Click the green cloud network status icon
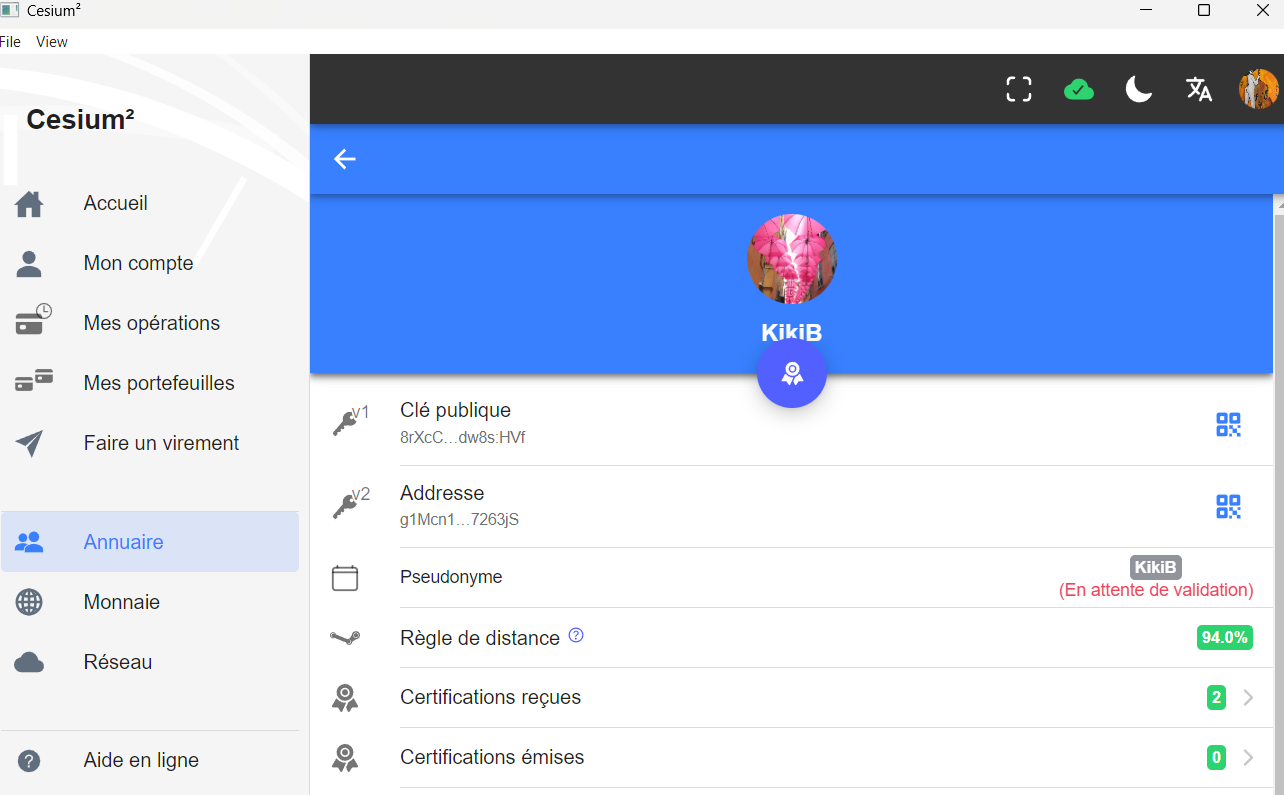The image size is (1284, 795). tap(1078, 90)
